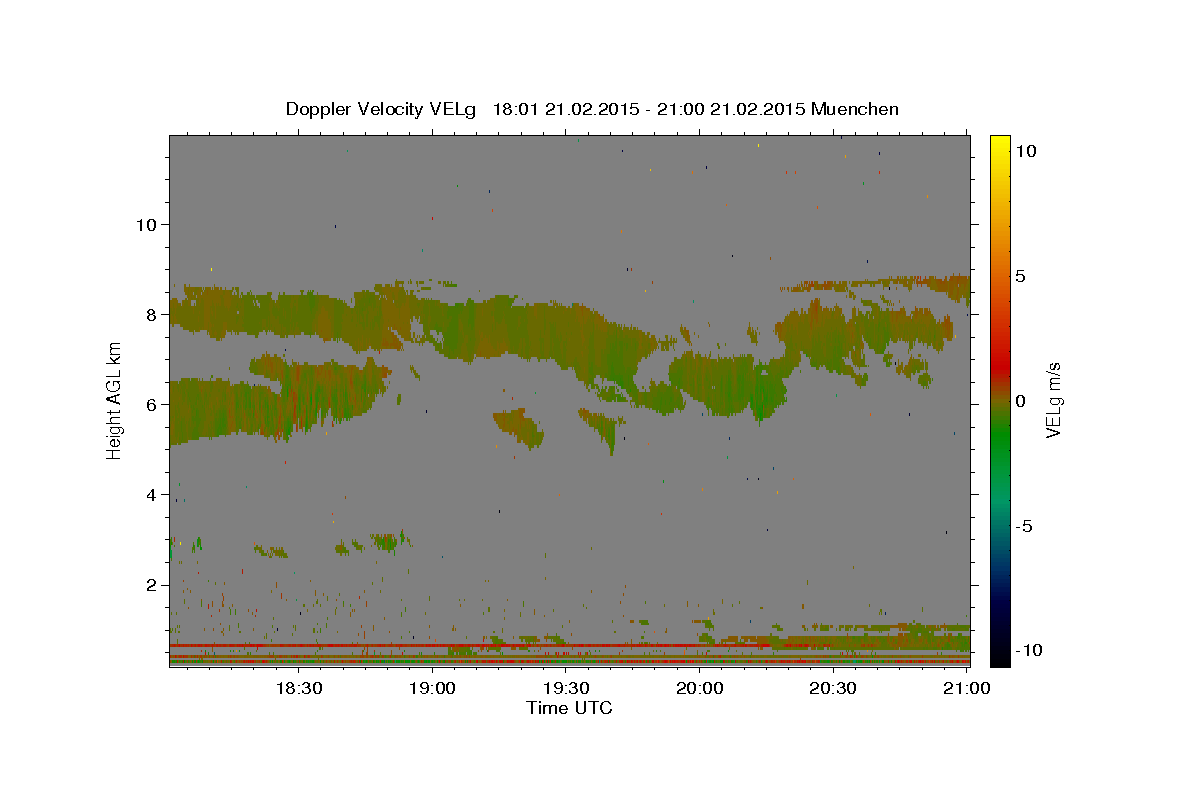Click the height axis label 6
Screen dimensions: 1200x800
[x=152, y=404]
